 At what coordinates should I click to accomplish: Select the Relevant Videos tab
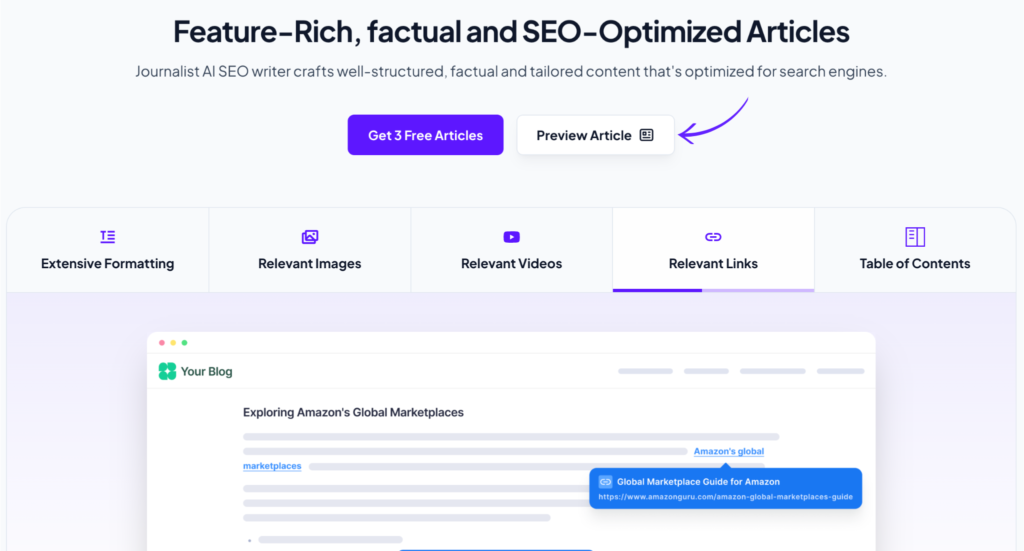point(511,249)
